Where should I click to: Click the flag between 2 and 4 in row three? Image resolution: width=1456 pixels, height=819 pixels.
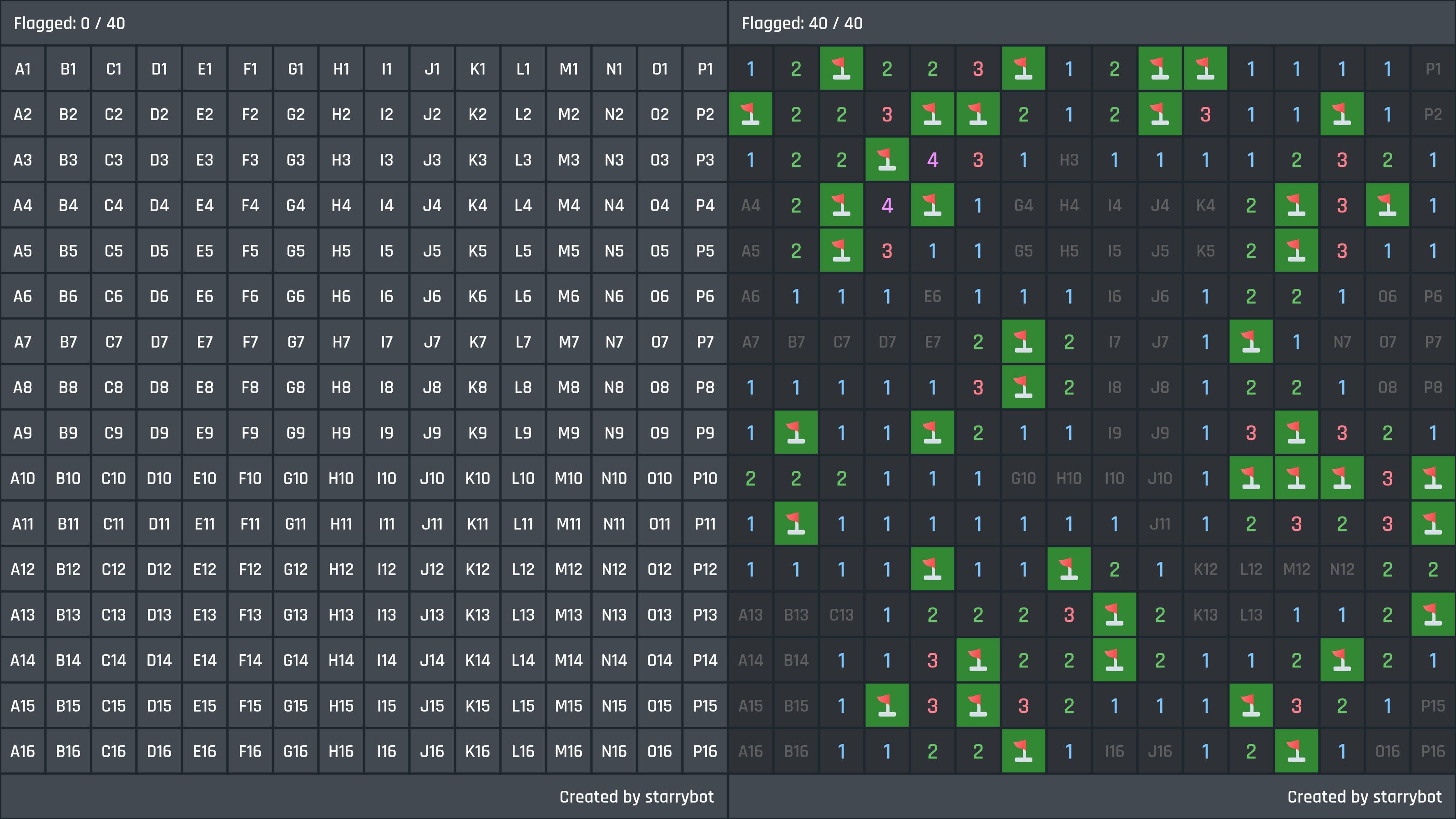[887, 160]
